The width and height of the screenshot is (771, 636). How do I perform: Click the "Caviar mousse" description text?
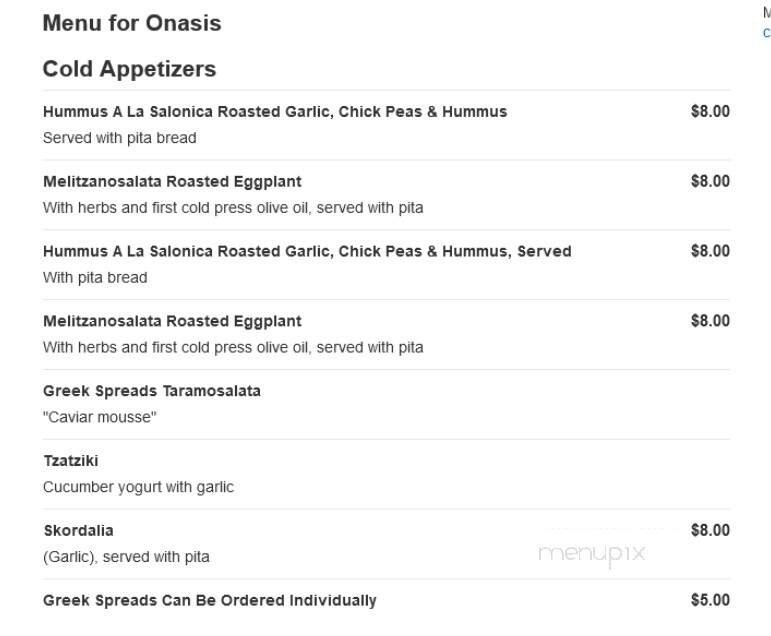100,417
